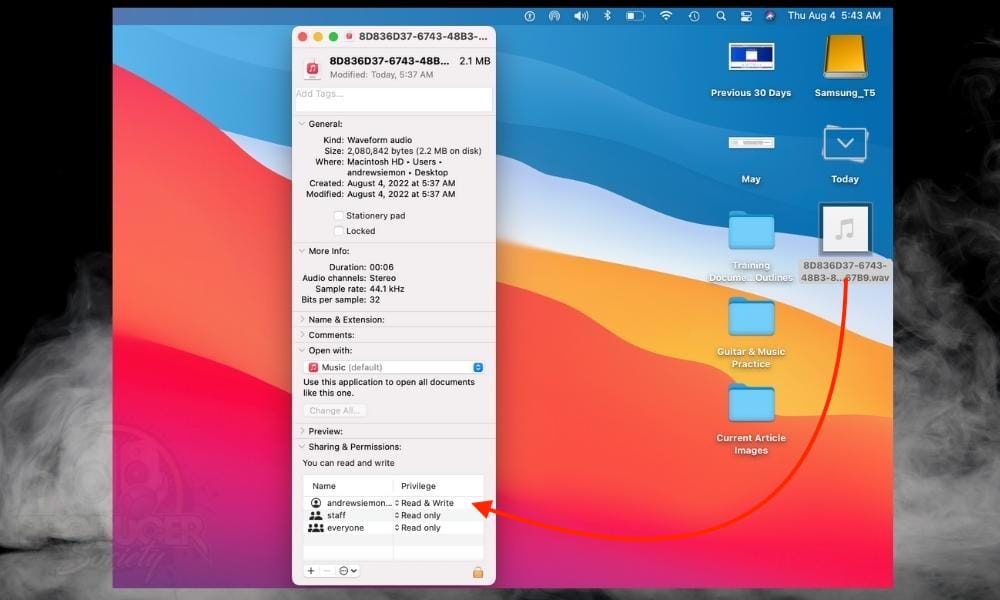Click the Change All button
The width and height of the screenshot is (1000, 600).
(335, 411)
